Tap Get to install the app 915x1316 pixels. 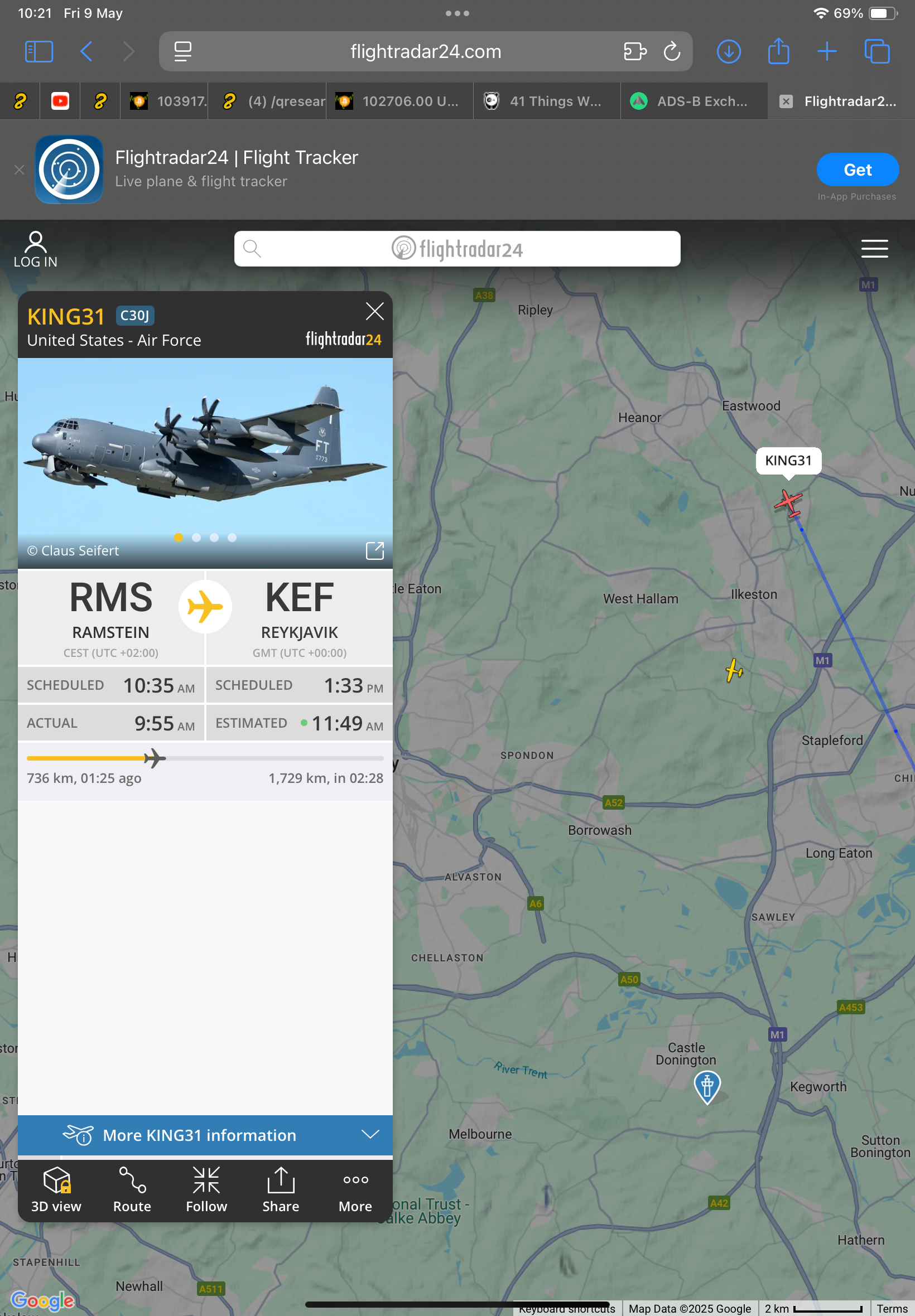click(x=857, y=170)
